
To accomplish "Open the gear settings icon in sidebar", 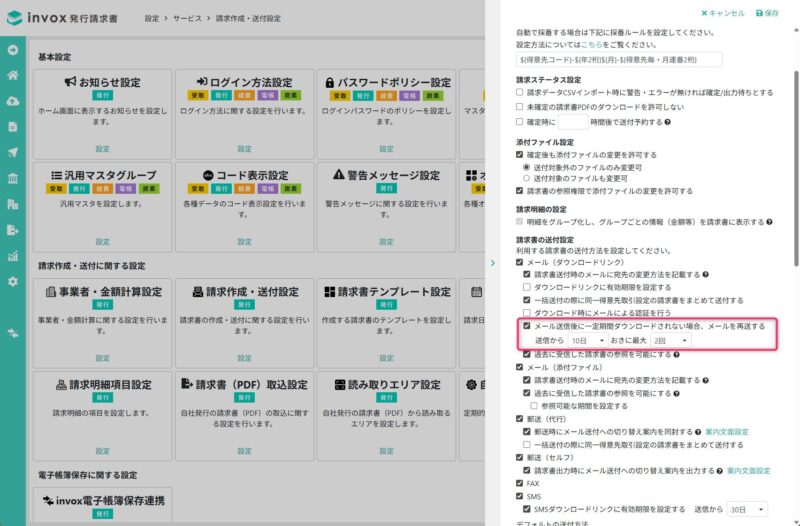I will point(13,281).
